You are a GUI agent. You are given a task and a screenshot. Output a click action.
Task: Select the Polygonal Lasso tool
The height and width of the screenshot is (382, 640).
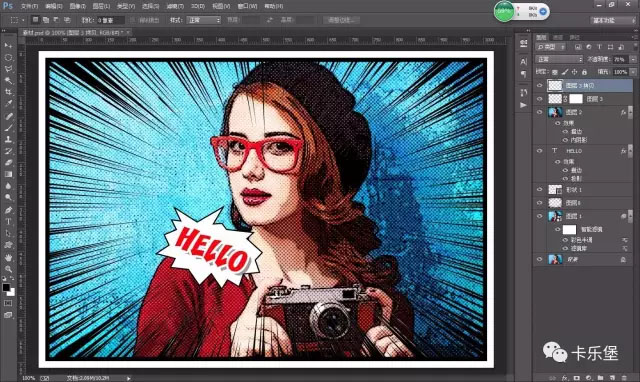8,69
